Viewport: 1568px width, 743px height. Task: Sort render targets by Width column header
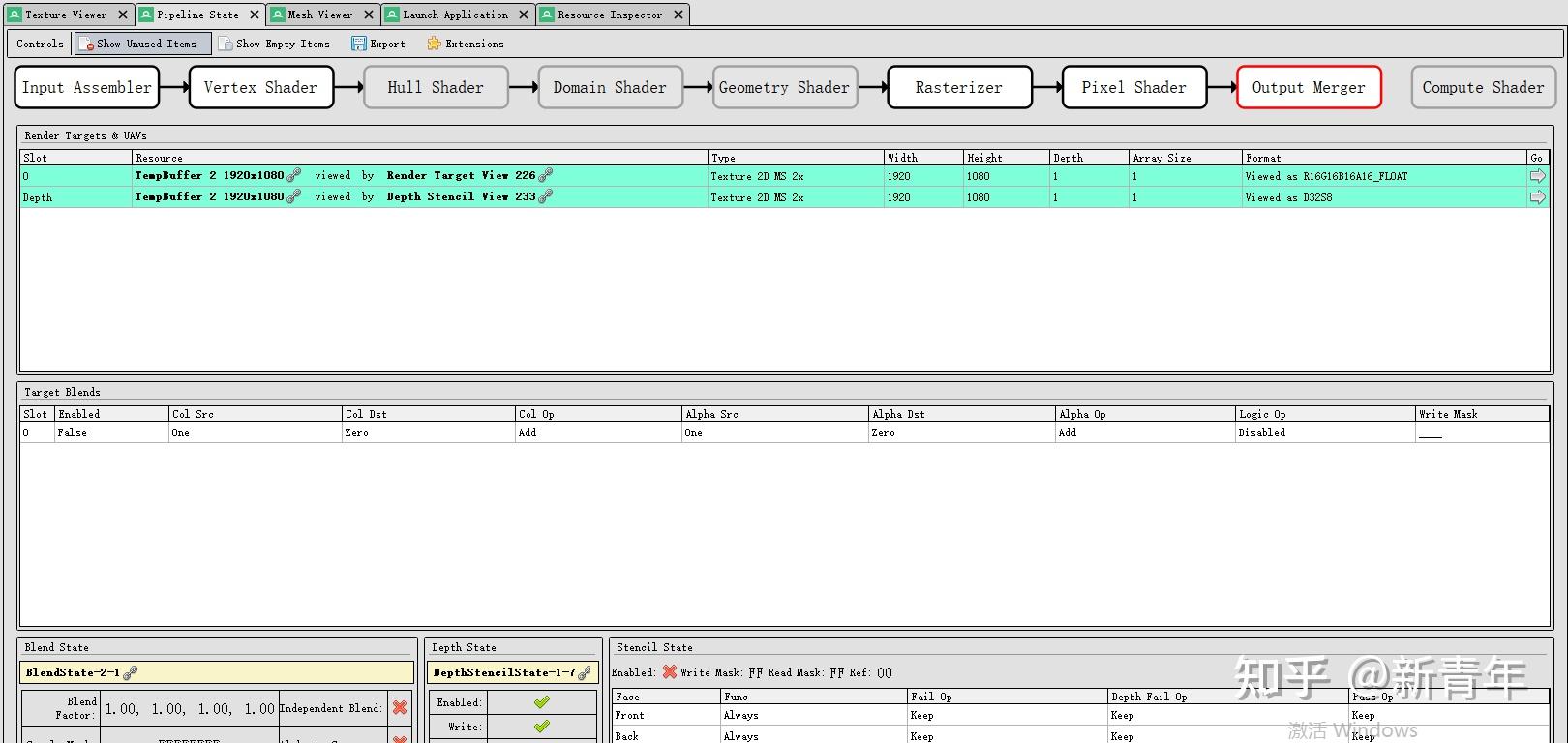coord(924,158)
